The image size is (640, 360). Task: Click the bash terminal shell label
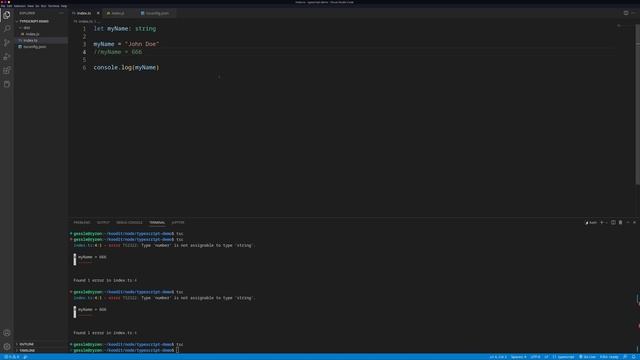[591, 222]
